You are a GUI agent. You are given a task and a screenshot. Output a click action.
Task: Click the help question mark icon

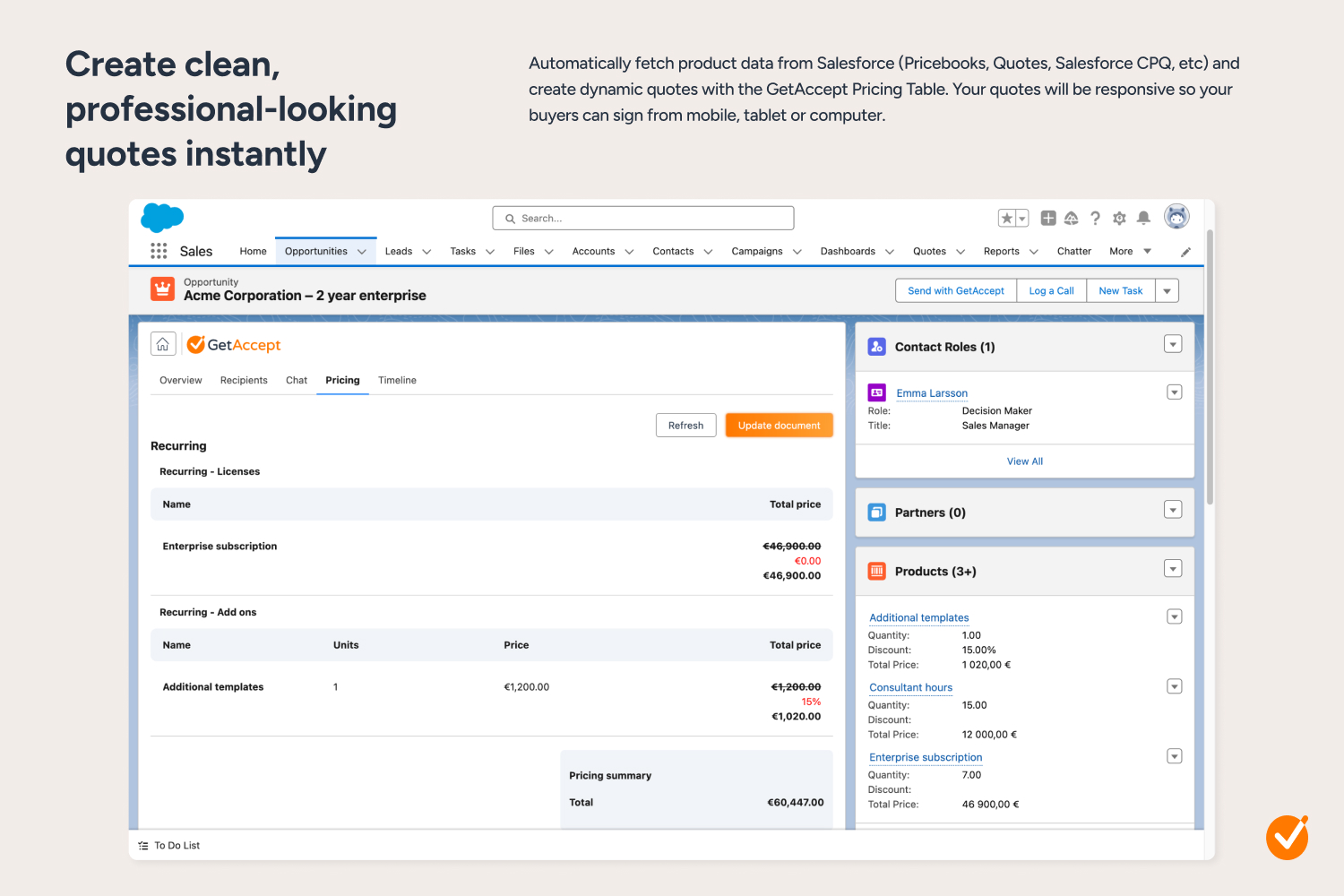[x=1095, y=218]
